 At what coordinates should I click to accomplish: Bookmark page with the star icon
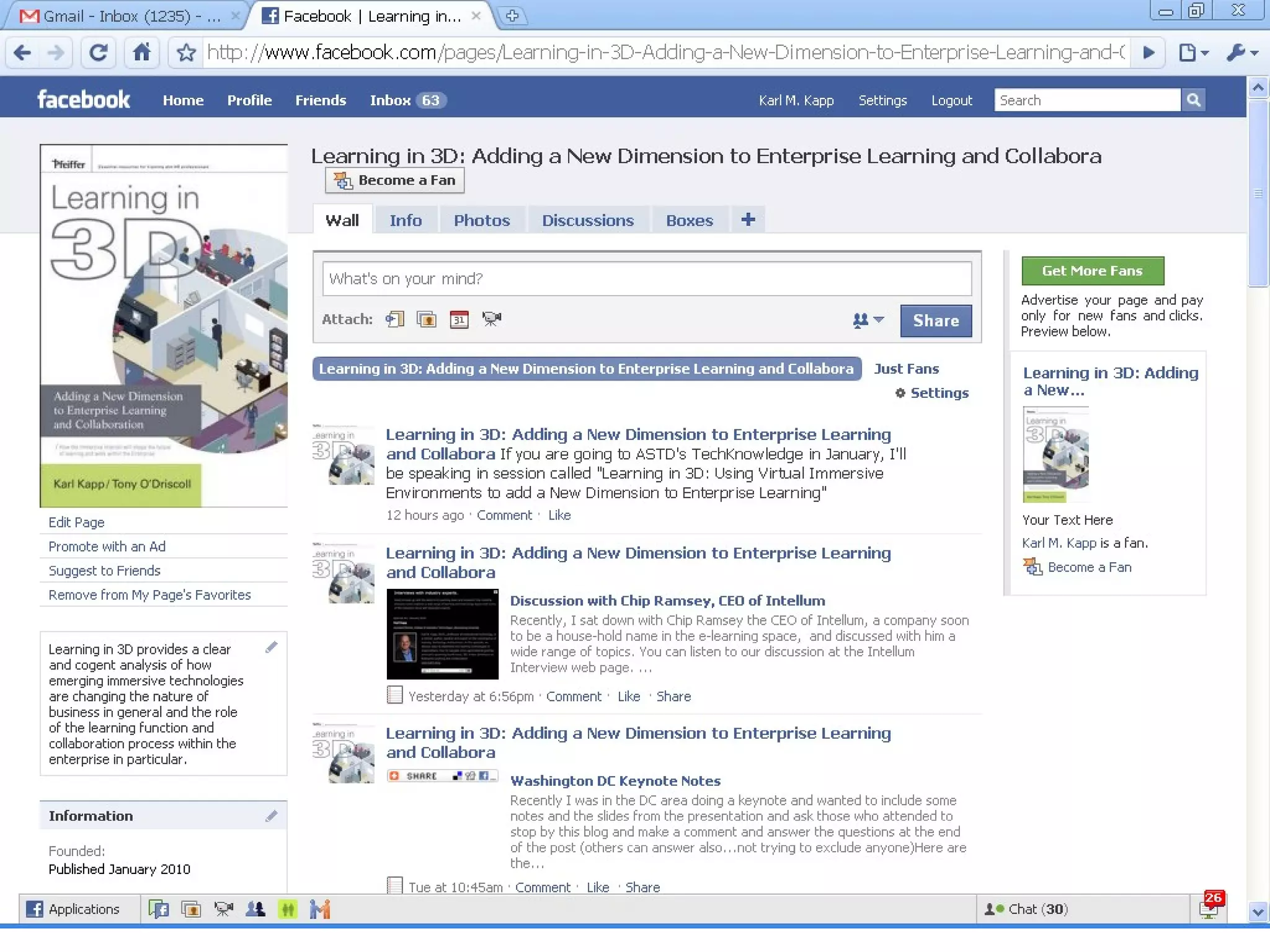click(186, 53)
